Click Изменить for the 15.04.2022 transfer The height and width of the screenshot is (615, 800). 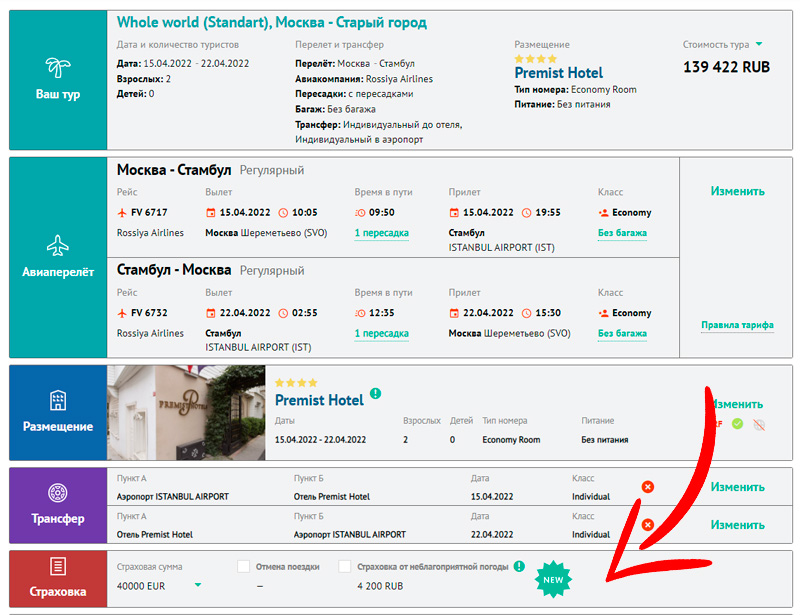[737, 487]
